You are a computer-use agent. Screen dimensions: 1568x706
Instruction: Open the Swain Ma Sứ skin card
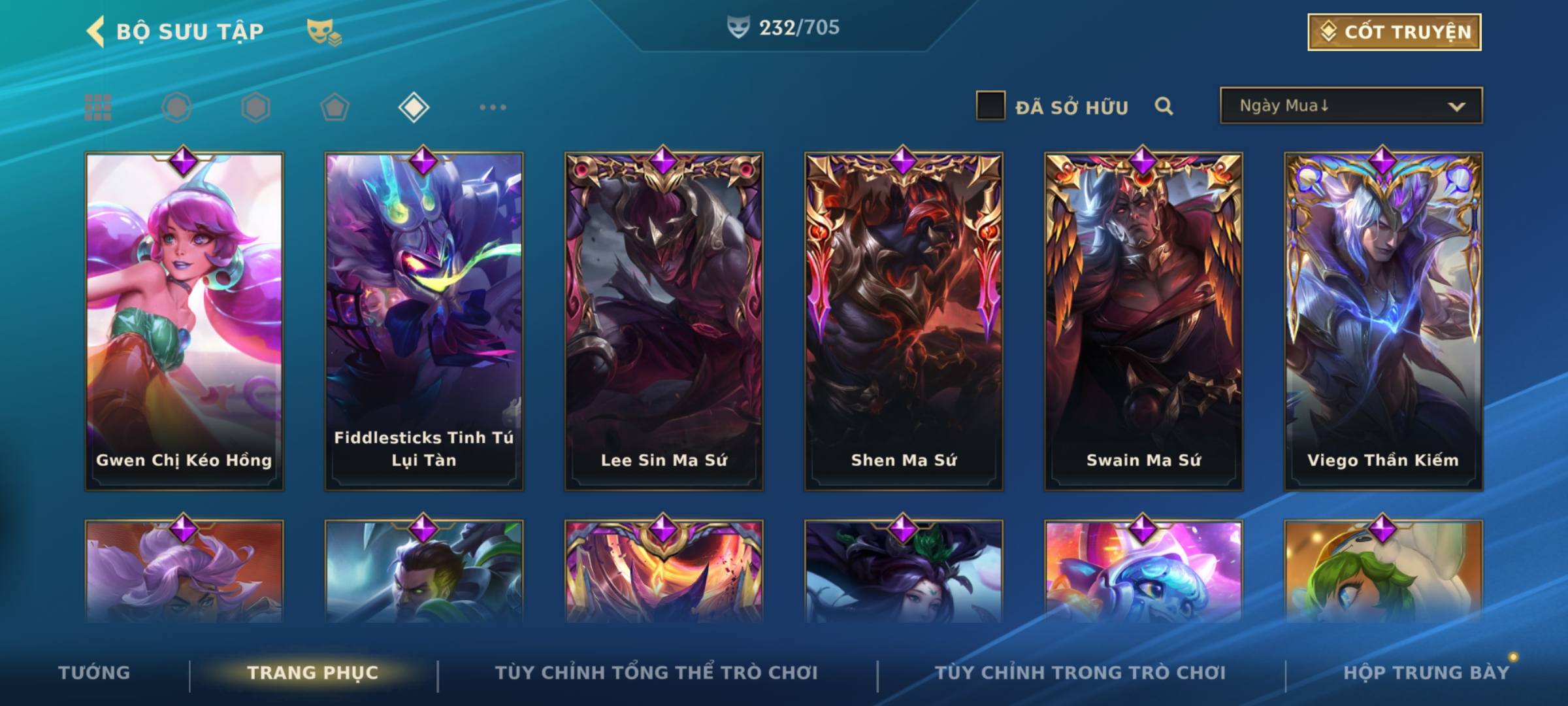coord(1143,322)
